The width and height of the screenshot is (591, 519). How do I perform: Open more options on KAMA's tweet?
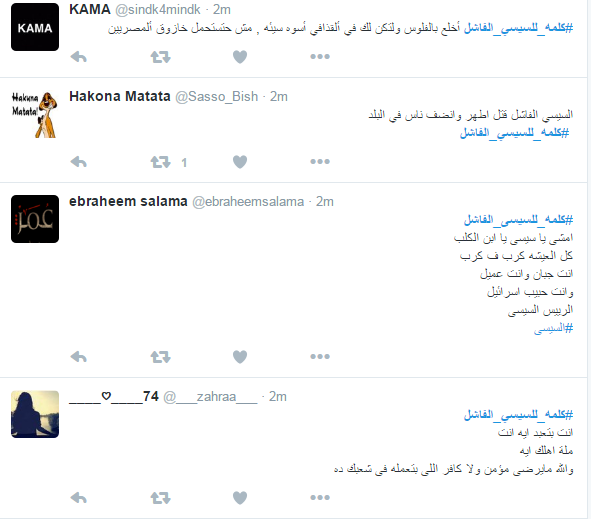click(320, 57)
